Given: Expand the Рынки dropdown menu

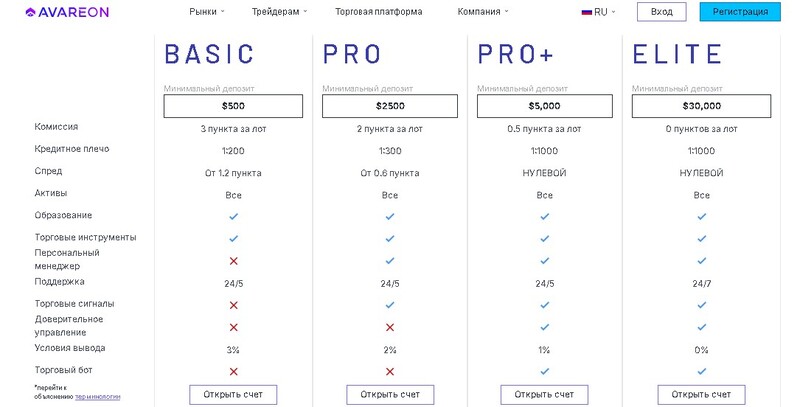Looking at the screenshot, I should 207,12.
